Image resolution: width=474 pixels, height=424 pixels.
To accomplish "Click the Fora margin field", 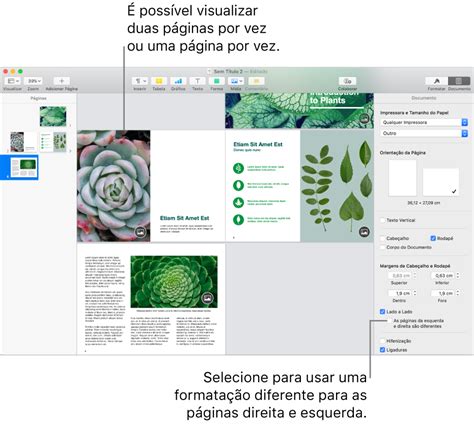I will pyautogui.click(x=443, y=293).
